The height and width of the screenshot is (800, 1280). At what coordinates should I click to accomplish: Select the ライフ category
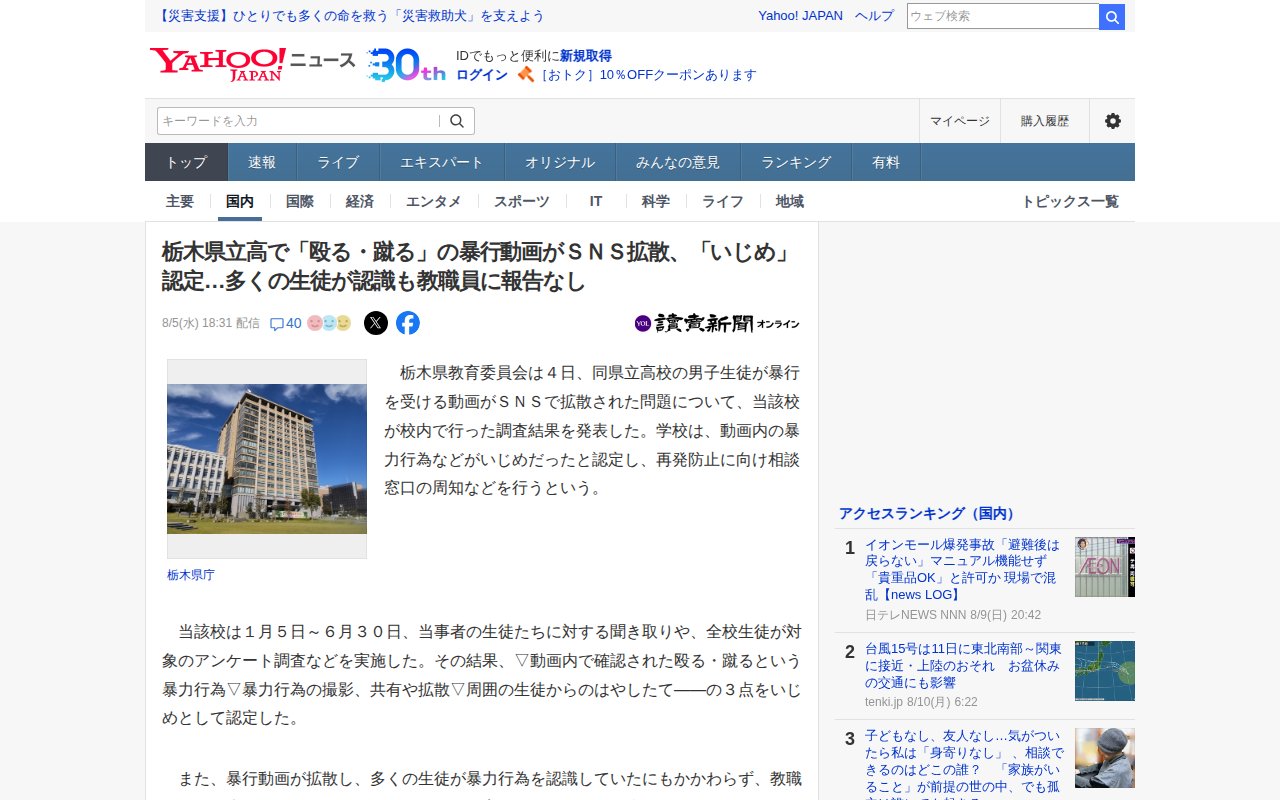click(x=723, y=201)
